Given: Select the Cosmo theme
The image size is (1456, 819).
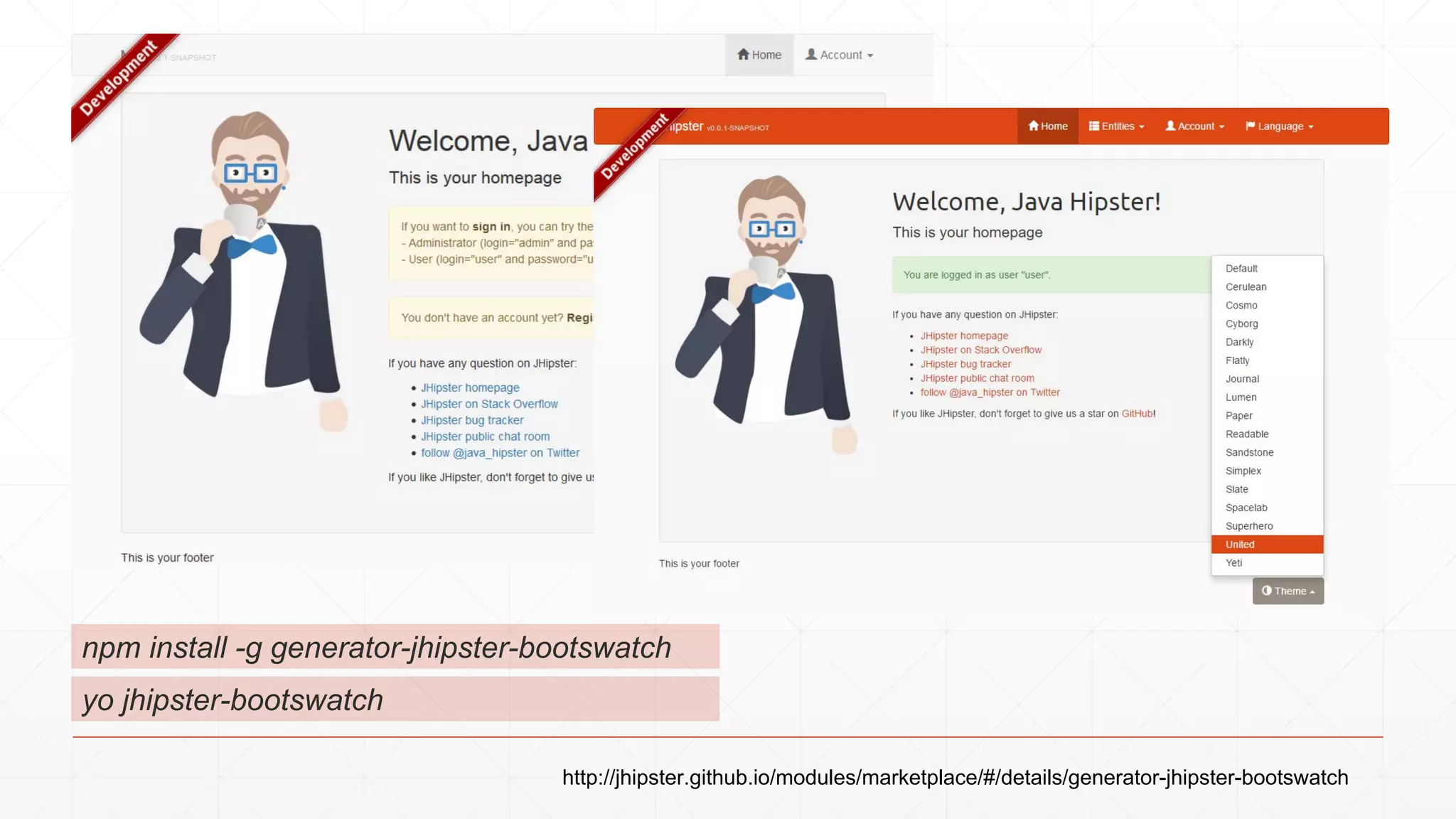Looking at the screenshot, I should pos(1267,305).
